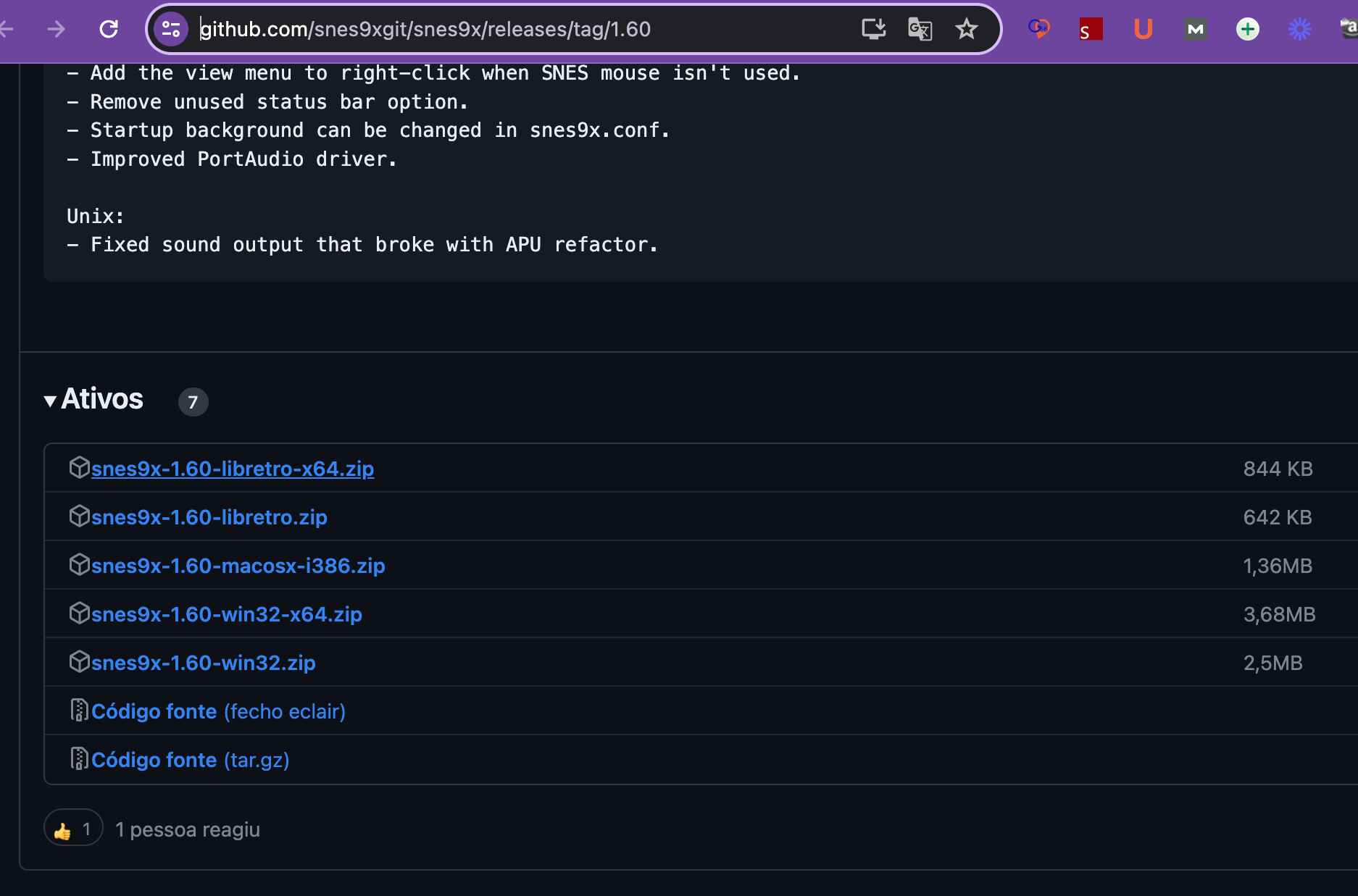Open the blue starburst browser extension
This screenshot has width=1358, height=896.
point(1299,29)
